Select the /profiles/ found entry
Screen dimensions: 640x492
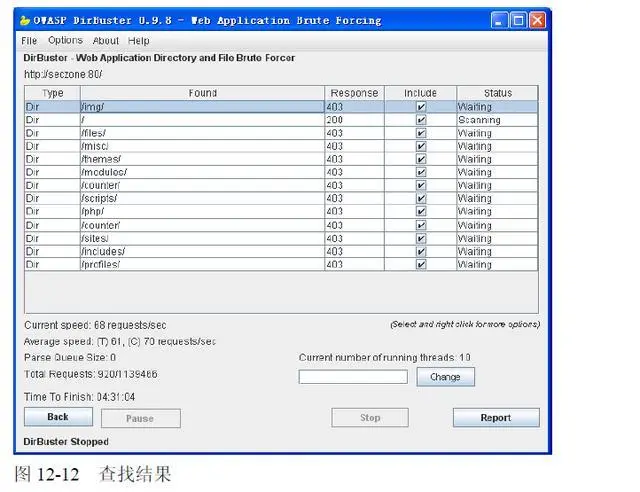point(202,265)
